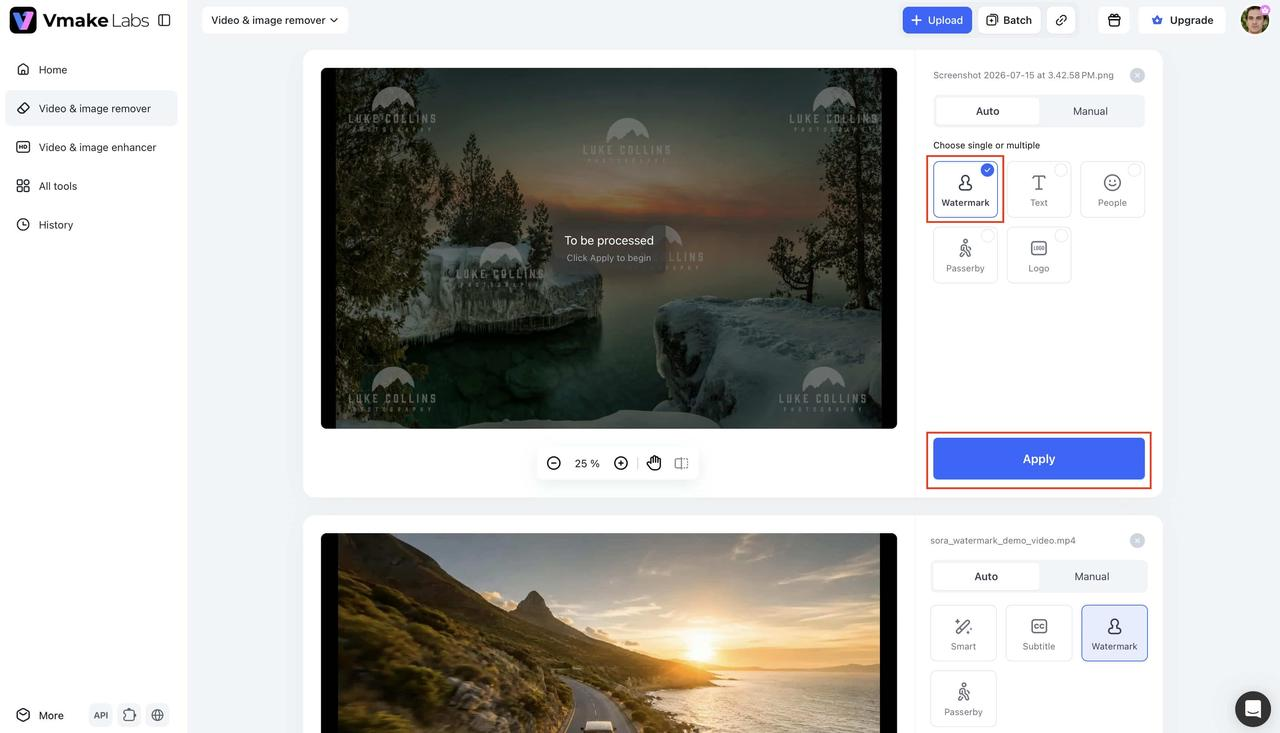1280x733 pixels.
Task: Open All tools in the sidebar
Action: tap(91, 186)
